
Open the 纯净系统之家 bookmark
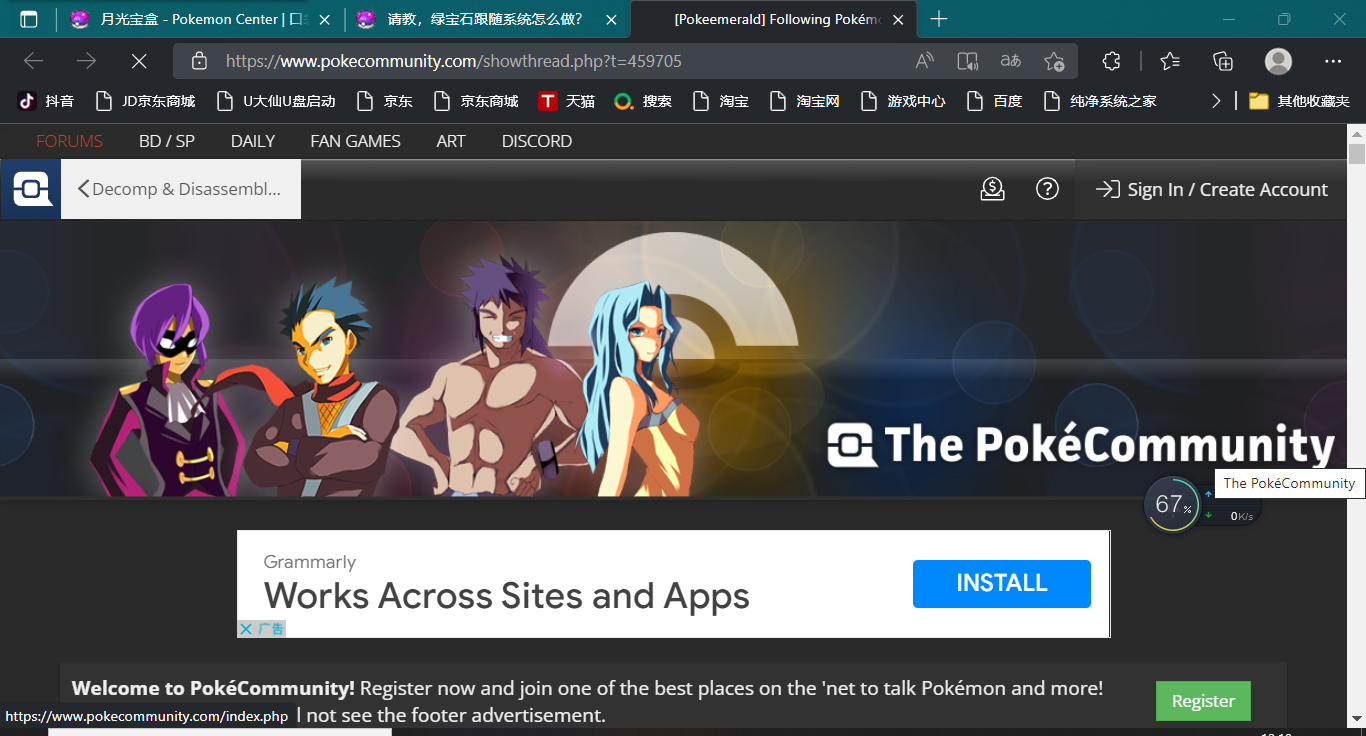click(1099, 101)
